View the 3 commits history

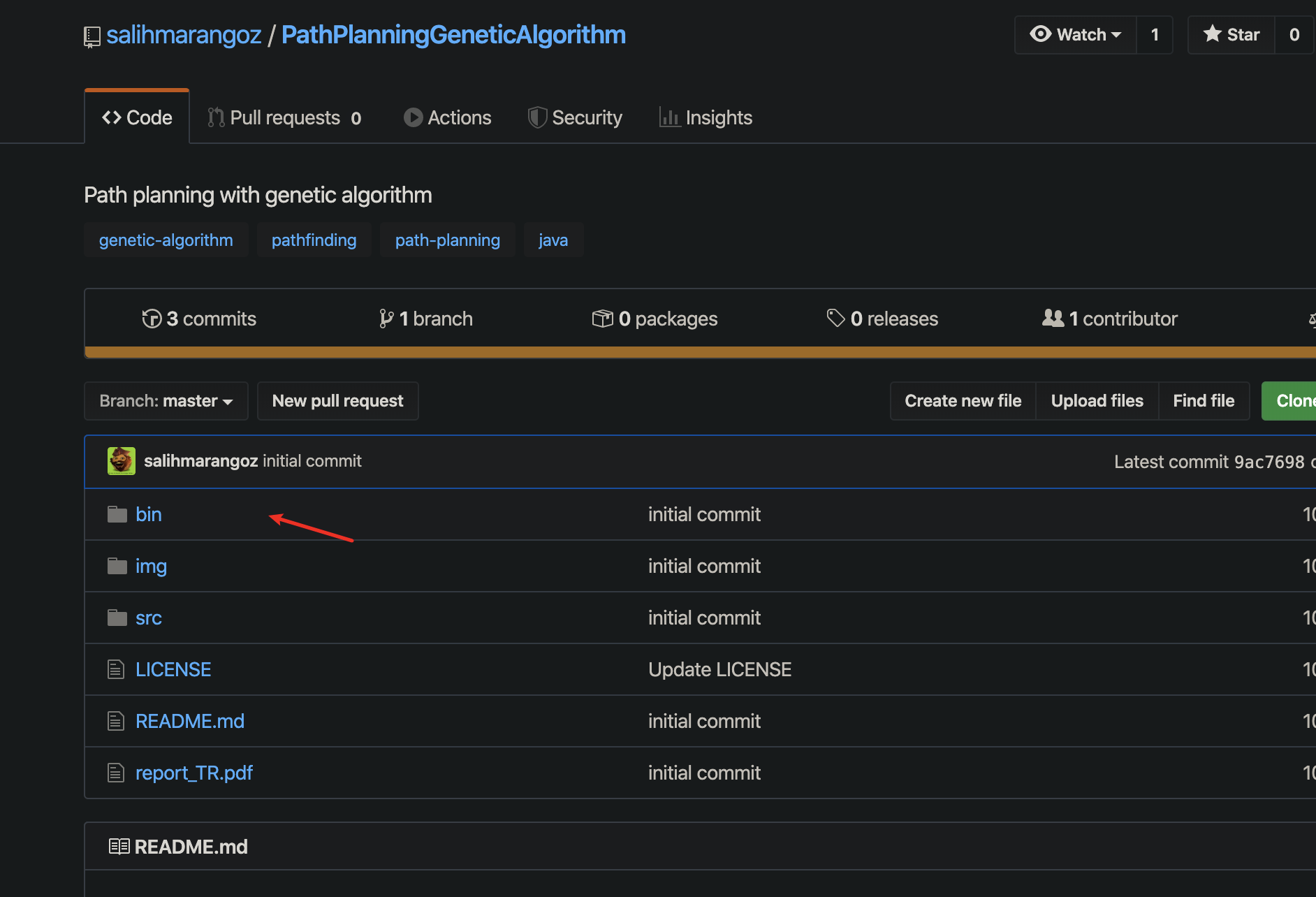pyautogui.click(x=199, y=319)
